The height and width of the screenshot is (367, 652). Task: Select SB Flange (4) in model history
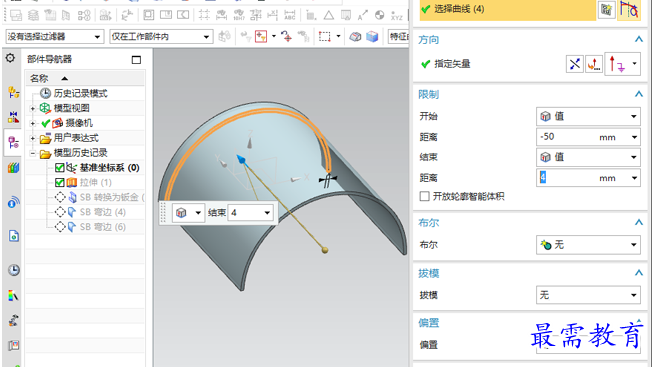102,212
